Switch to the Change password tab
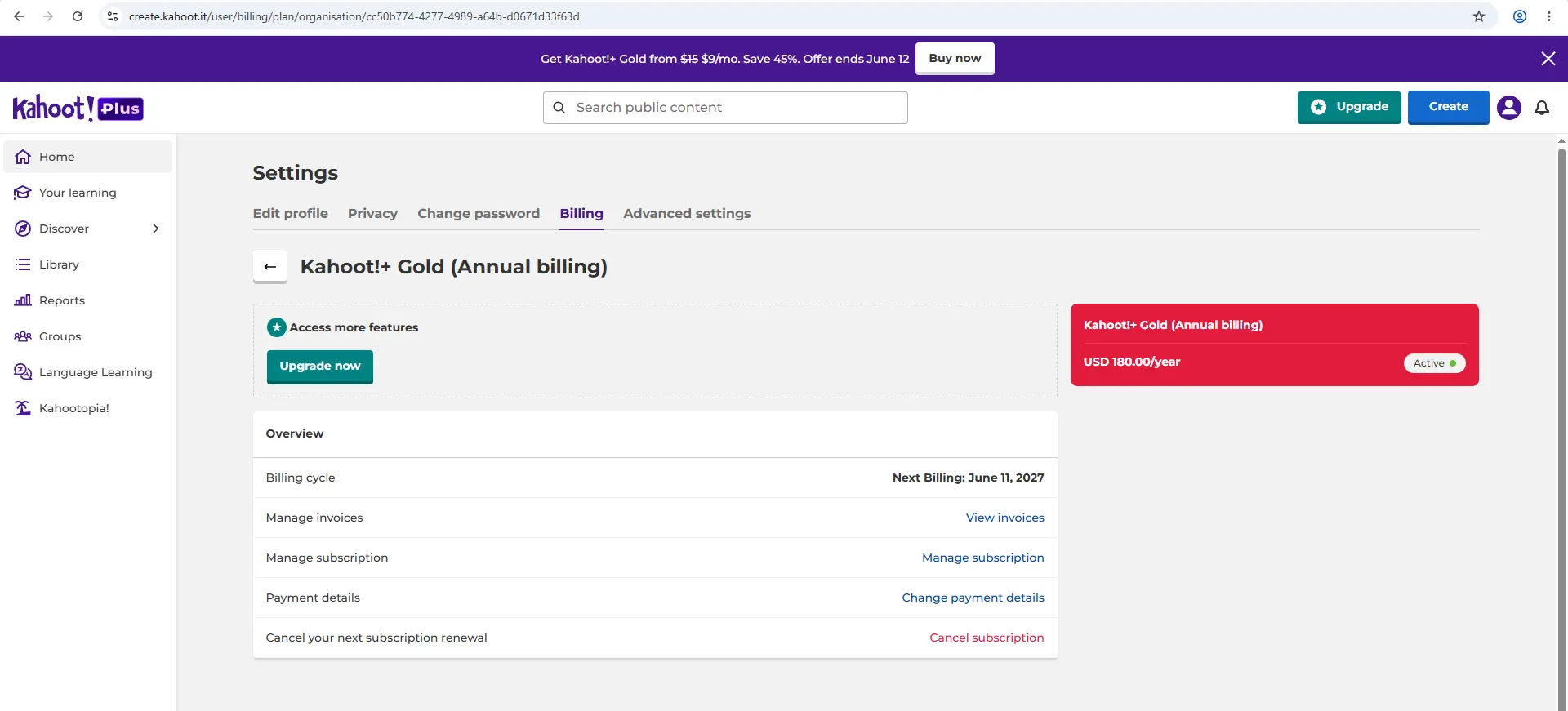This screenshot has width=1568, height=711. [x=479, y=214]
